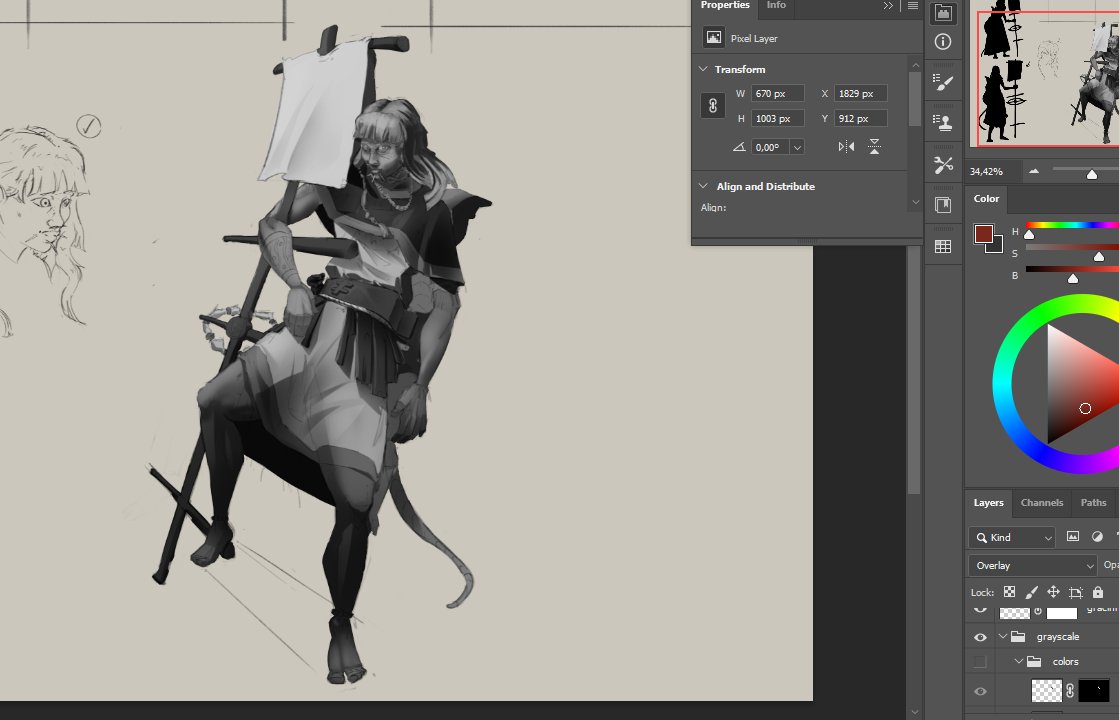1119x720 pixels.
Task: Open the Libraries panel icon
Action: point(942,203)
